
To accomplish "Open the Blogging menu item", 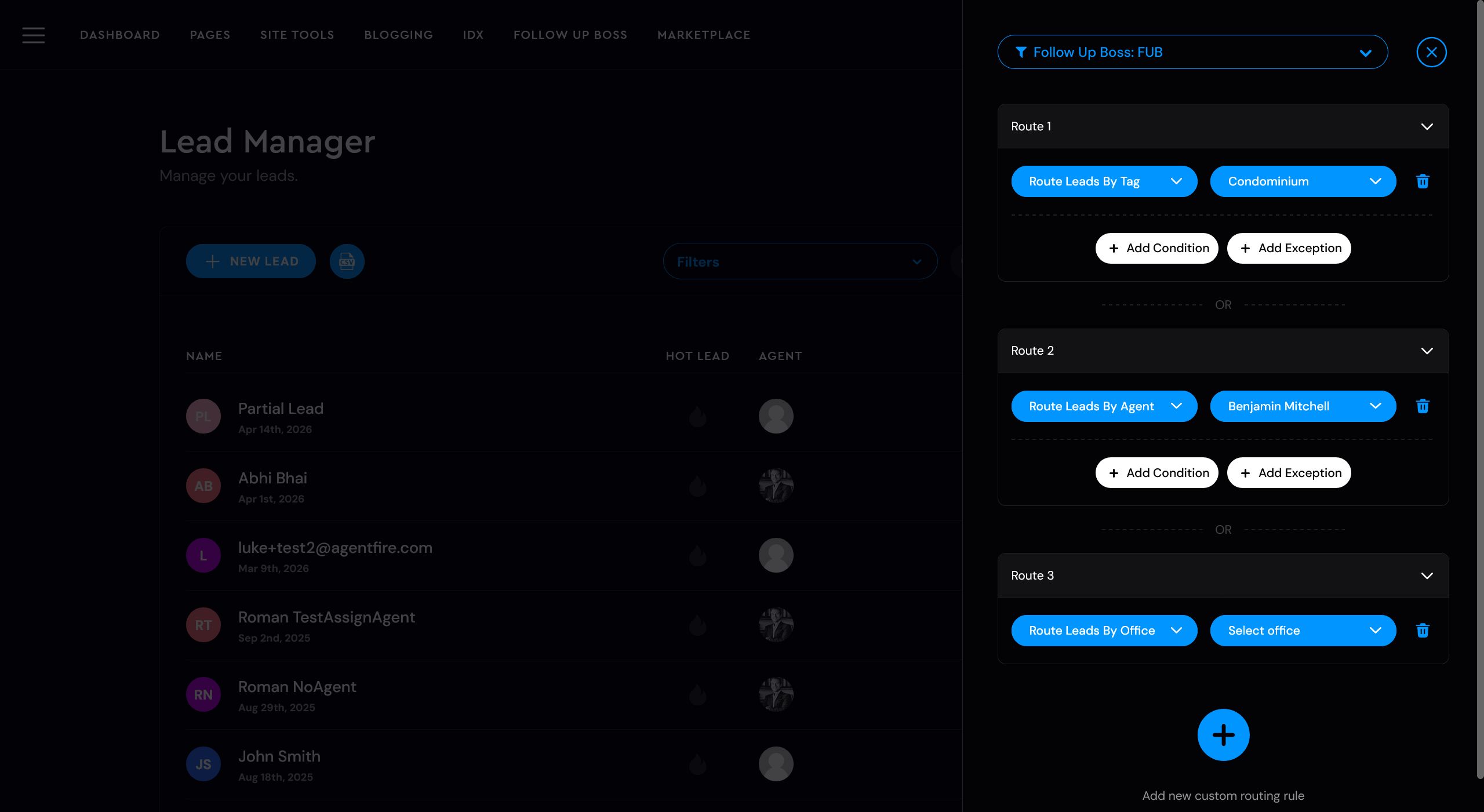I will 398,35.
